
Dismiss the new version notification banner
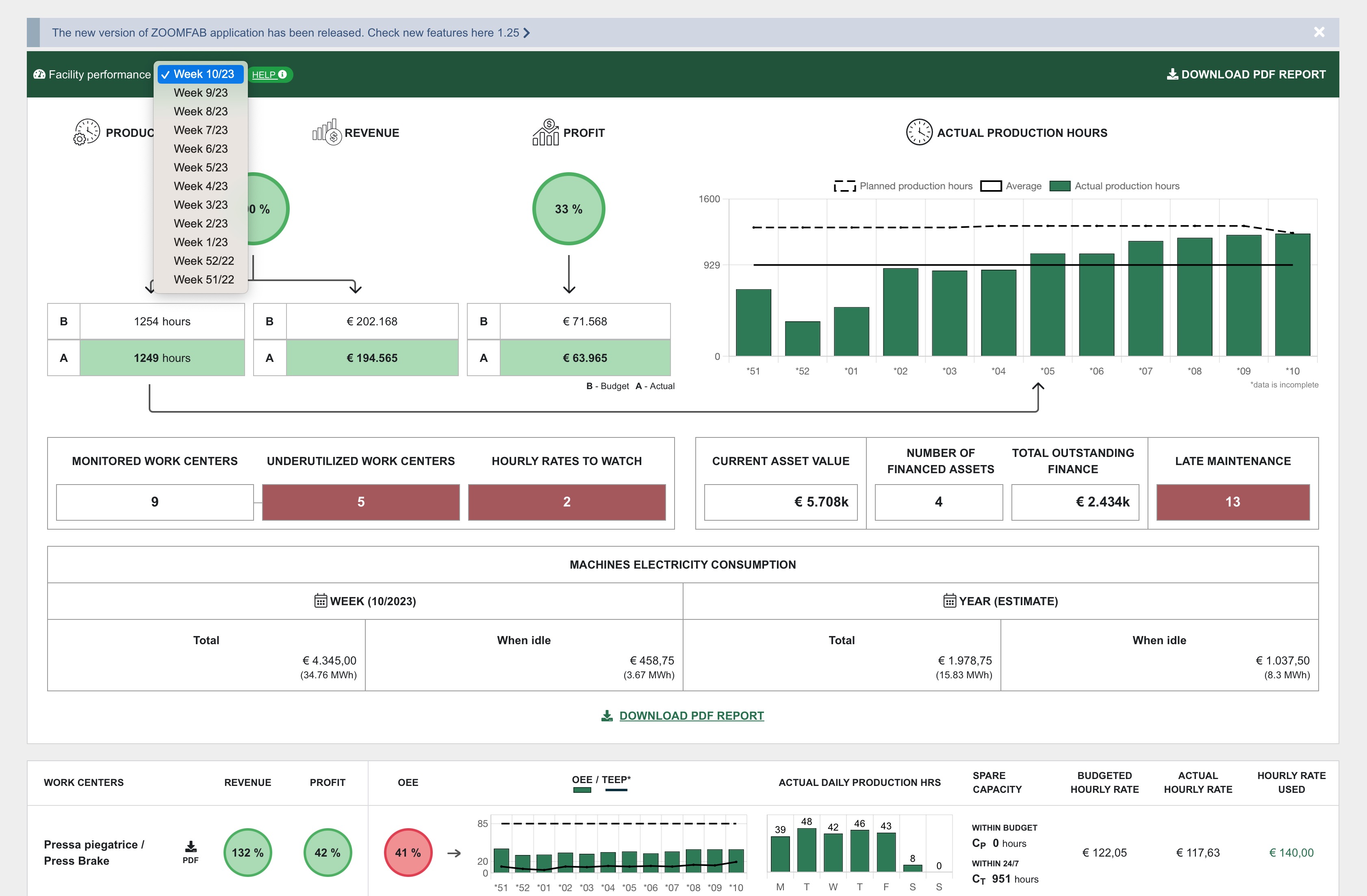point(1319,32)
